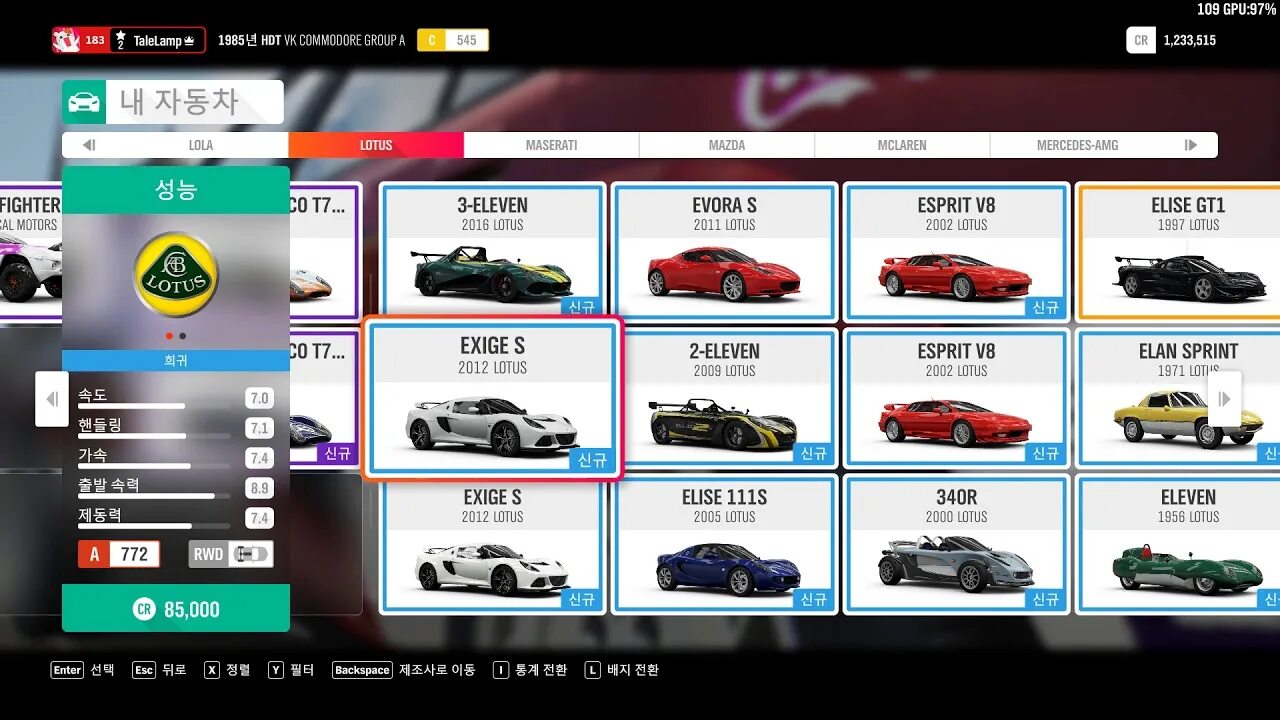Click 신규 tag on the 3-Eleven card
This screenshot has height=720, width=1280.
[x=582, y=307]
